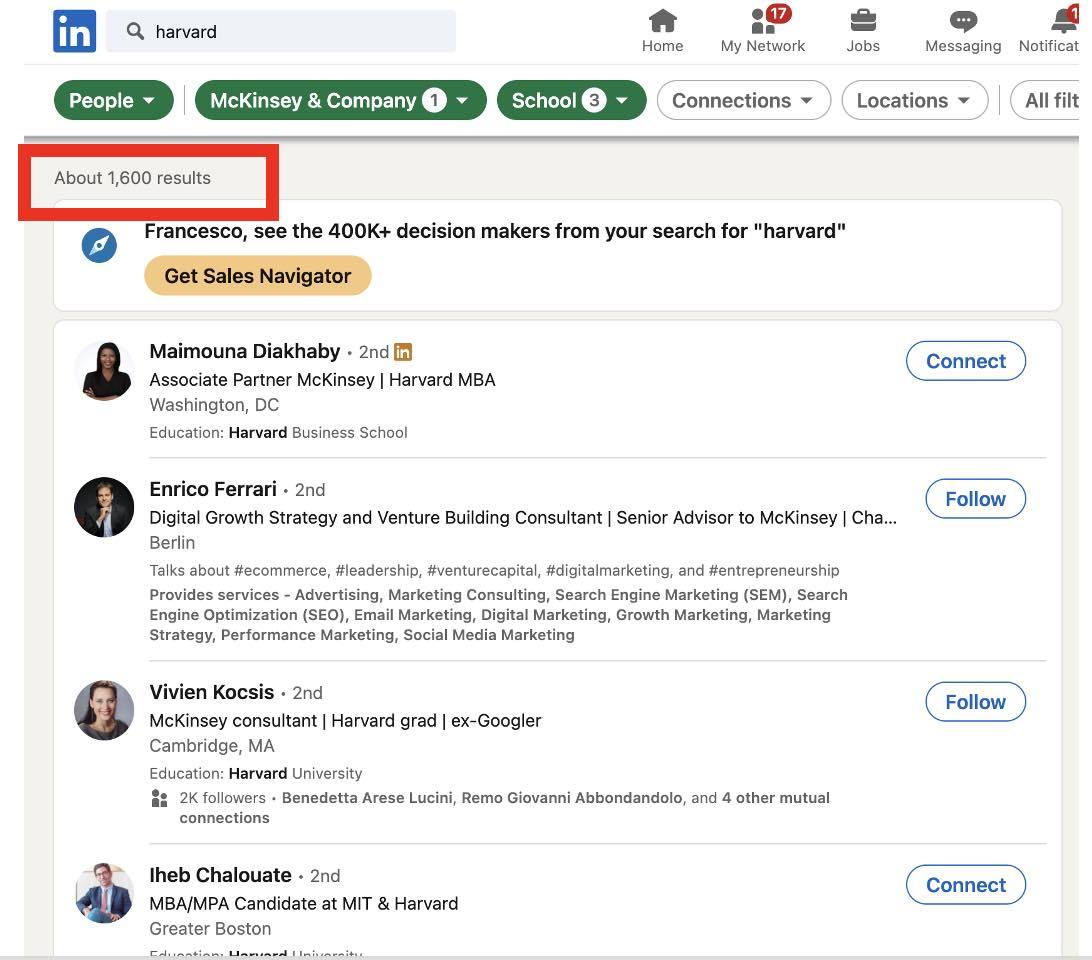Follow Enrico Ferrari
Viewport: 1092px width, 960px height.
point(976,499)
